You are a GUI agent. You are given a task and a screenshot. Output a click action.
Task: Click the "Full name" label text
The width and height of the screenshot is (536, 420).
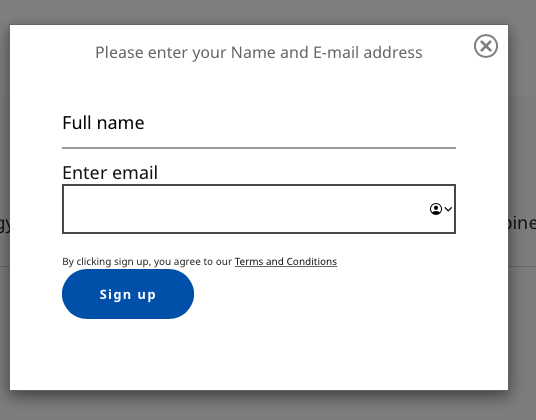pos(103,123)
